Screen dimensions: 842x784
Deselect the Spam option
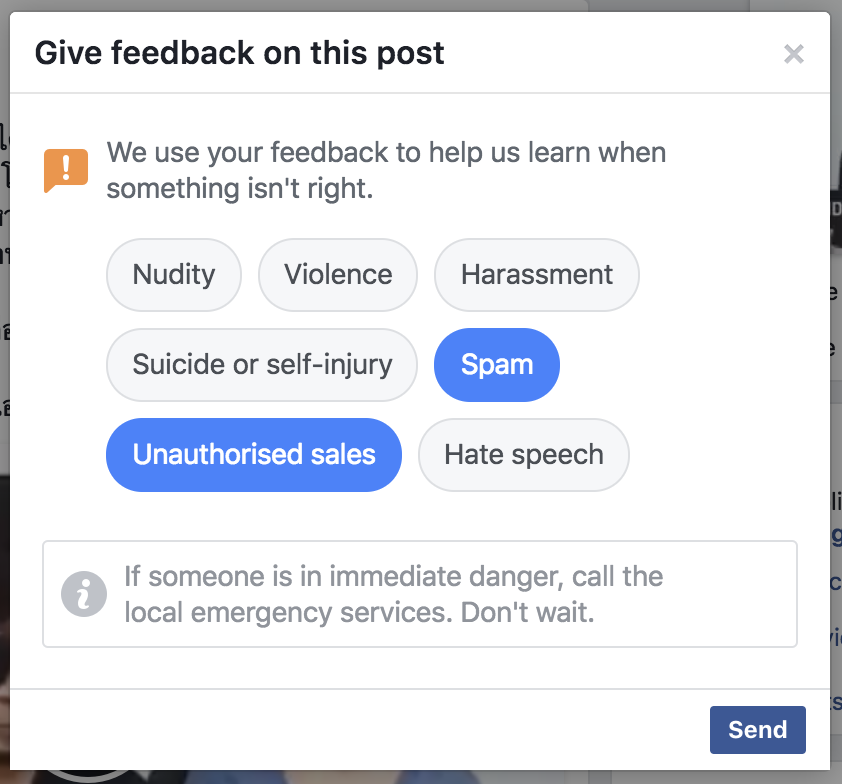point(497,364)
